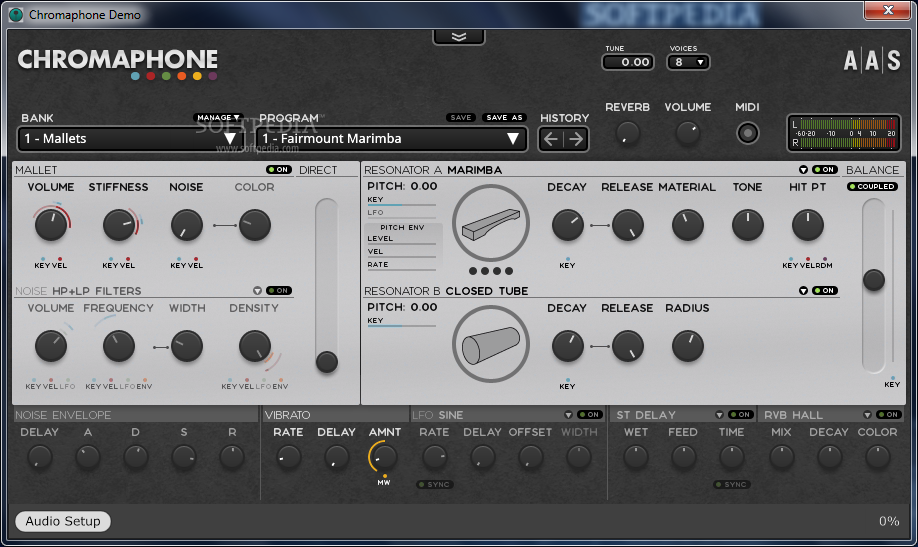Open the Voices dropdown
The height and width of the screenshot is (547, 918).
pos(688,62)
